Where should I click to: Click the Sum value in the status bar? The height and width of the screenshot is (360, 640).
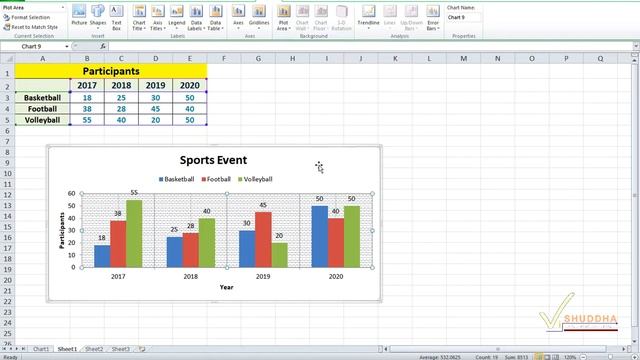pos(516,357)
